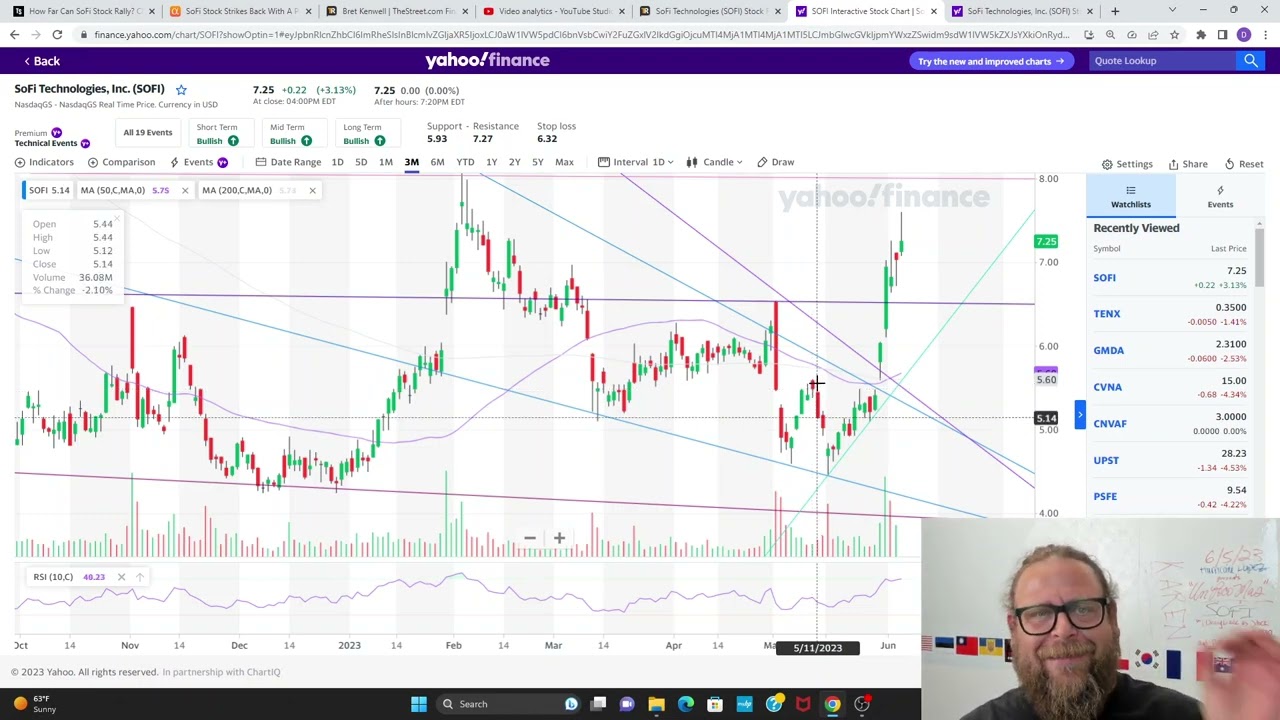This screenshot has width=1280, height=720.
Task: Open the Indicators menu
Action: coord(44,162)
